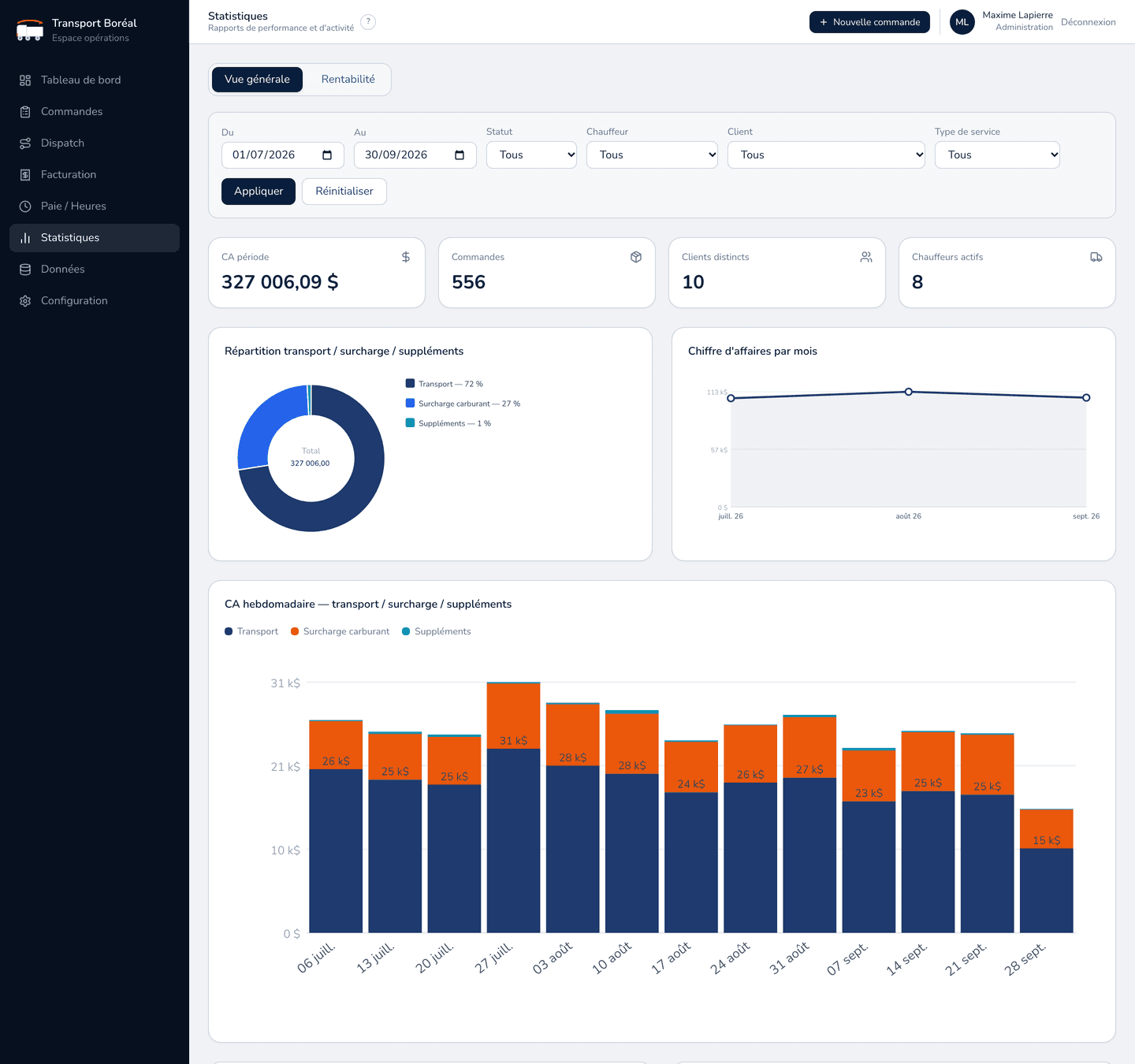Expand the Type de service dropdown

coord(997,155)
